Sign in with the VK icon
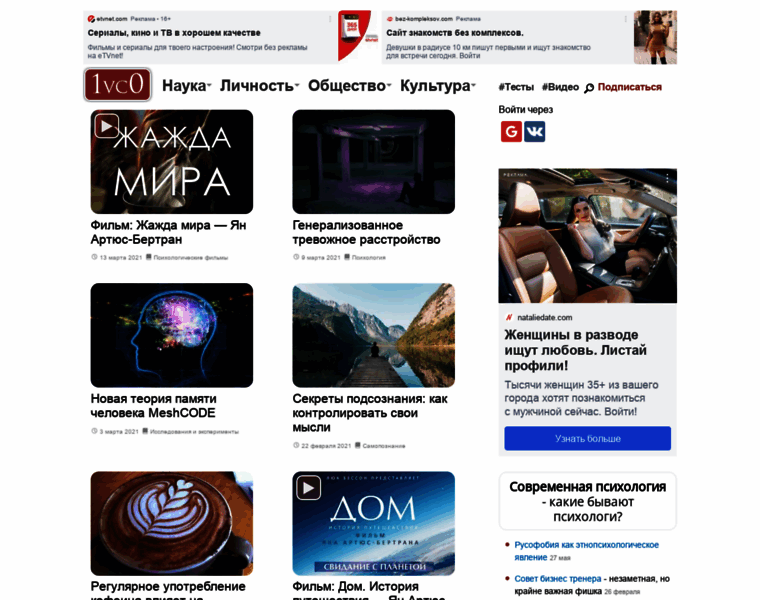Viewport: 760px width, 600px height. [534, 131]
